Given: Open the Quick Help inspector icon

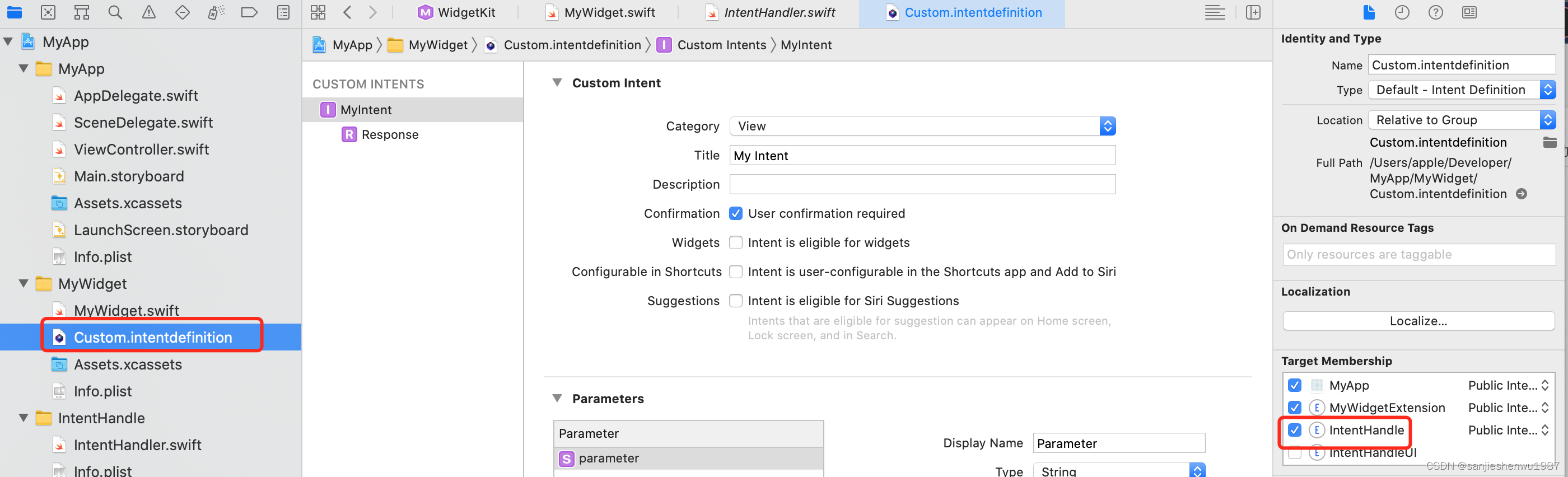Looking at the screenshot, I should (x=1435, y=12).
